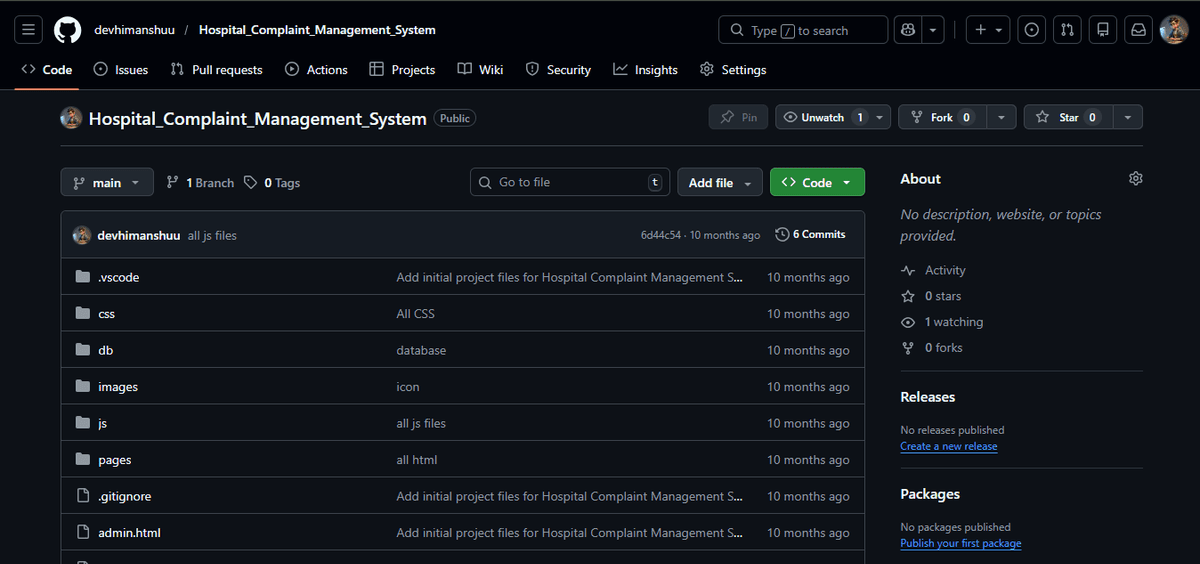Click the 'All CSS' commit message
The image size is (1200, 564).
[415, 314]
